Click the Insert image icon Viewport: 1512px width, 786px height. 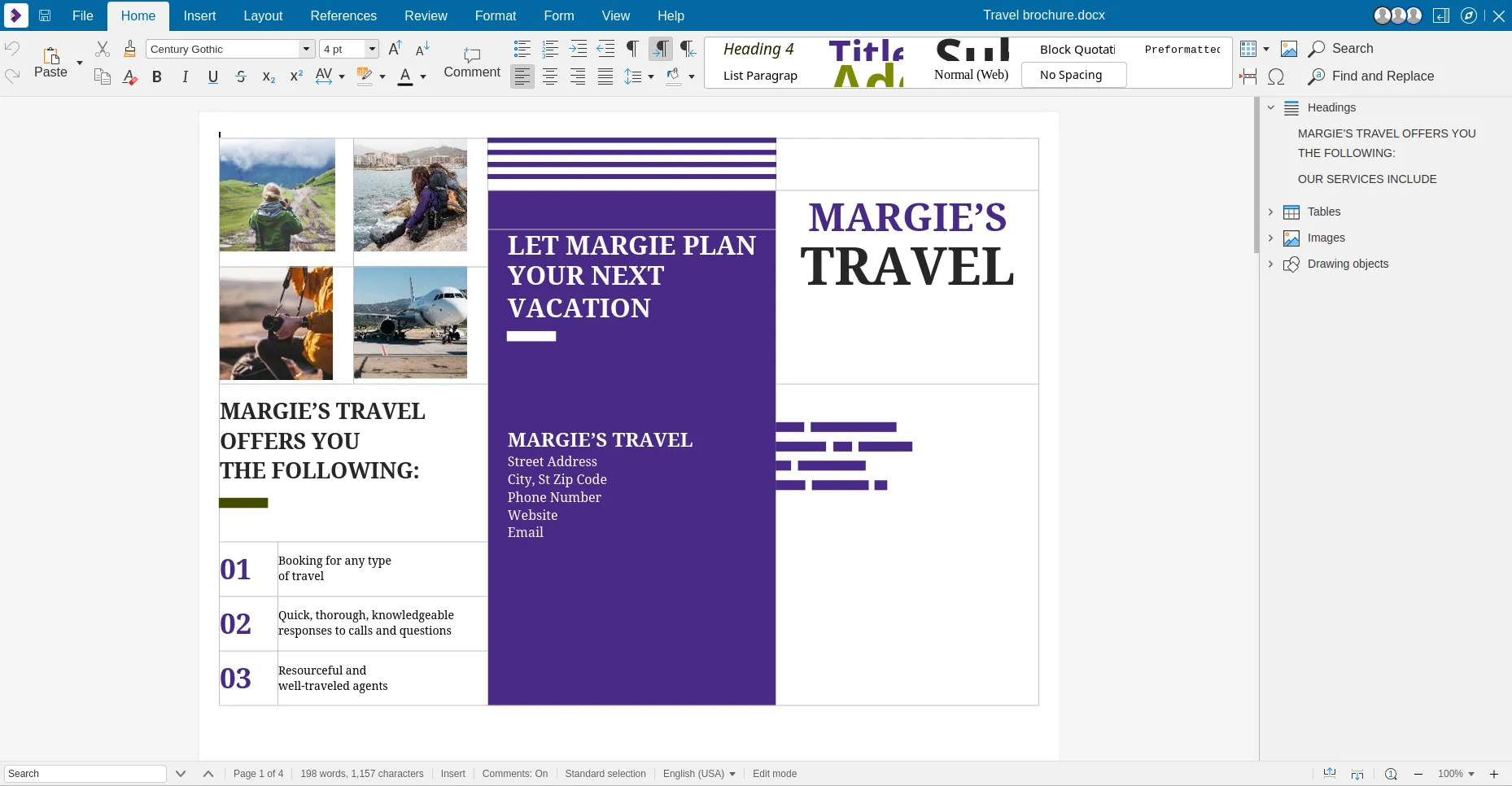coord(1289,49)
